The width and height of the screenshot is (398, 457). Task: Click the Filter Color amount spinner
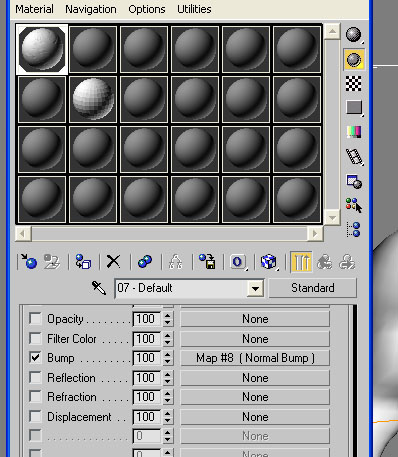pos(167,339)
